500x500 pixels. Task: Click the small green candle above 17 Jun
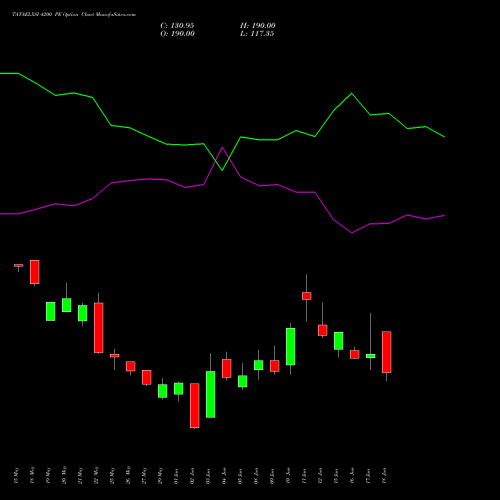[371, 356]
